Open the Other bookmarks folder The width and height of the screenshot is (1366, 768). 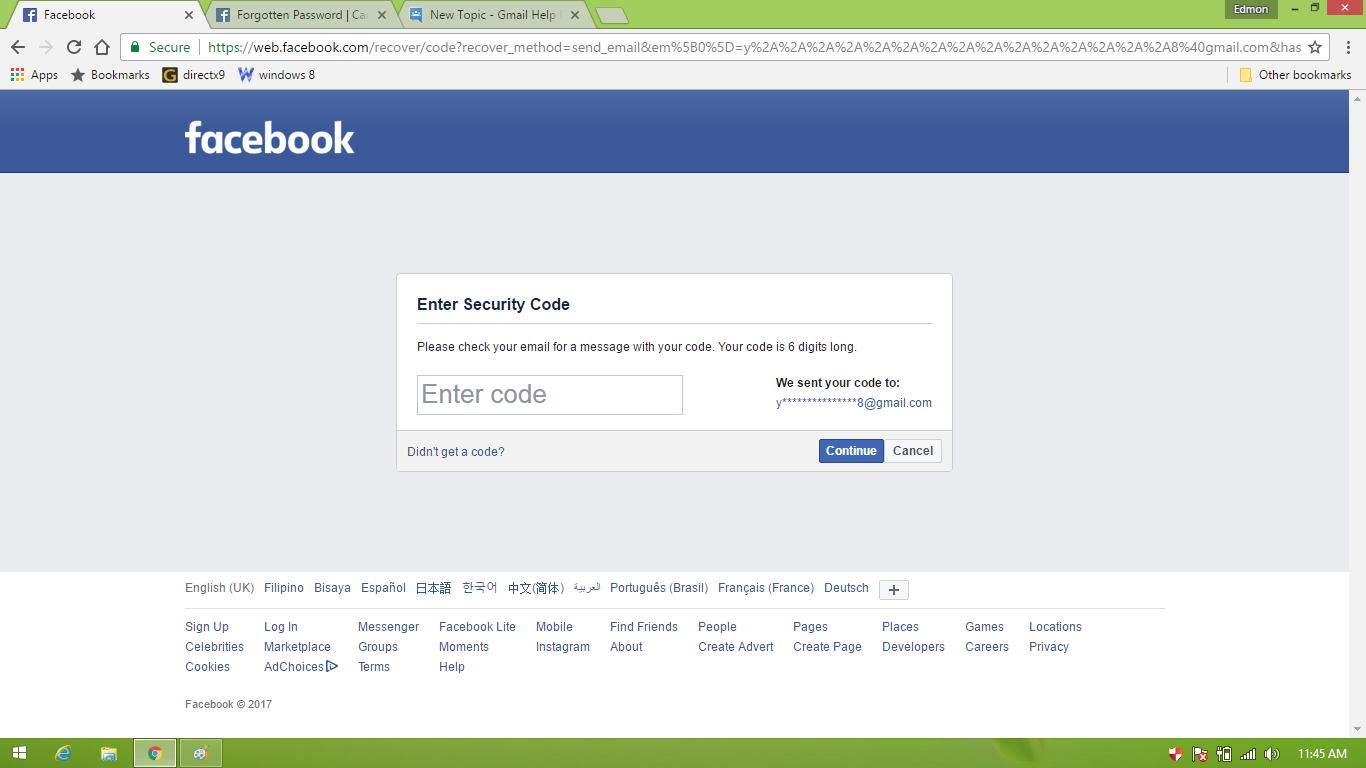click(1295, 75)
